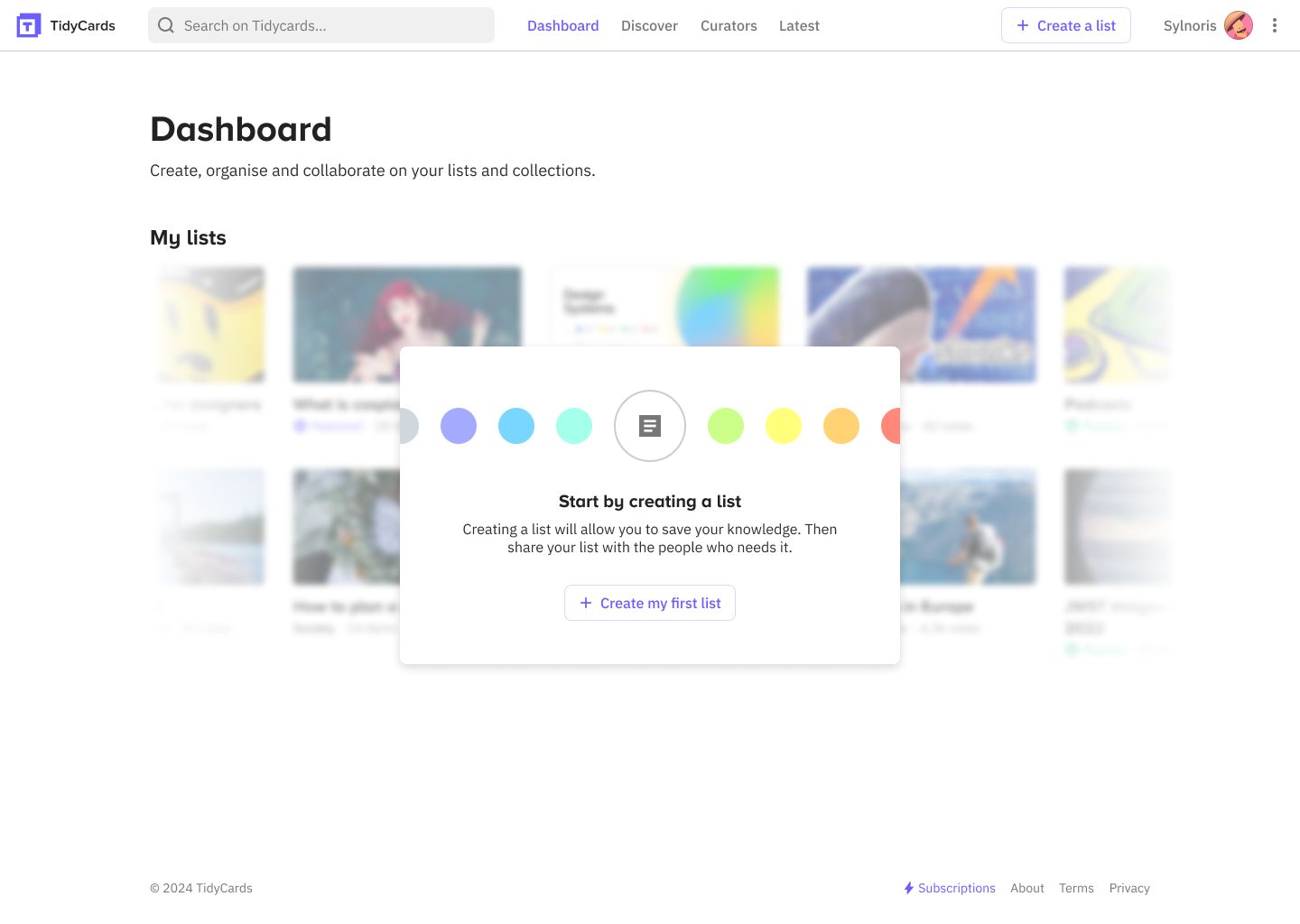Click the Create a list button
Screen dimensions: 1300x924
[1066, 25]
